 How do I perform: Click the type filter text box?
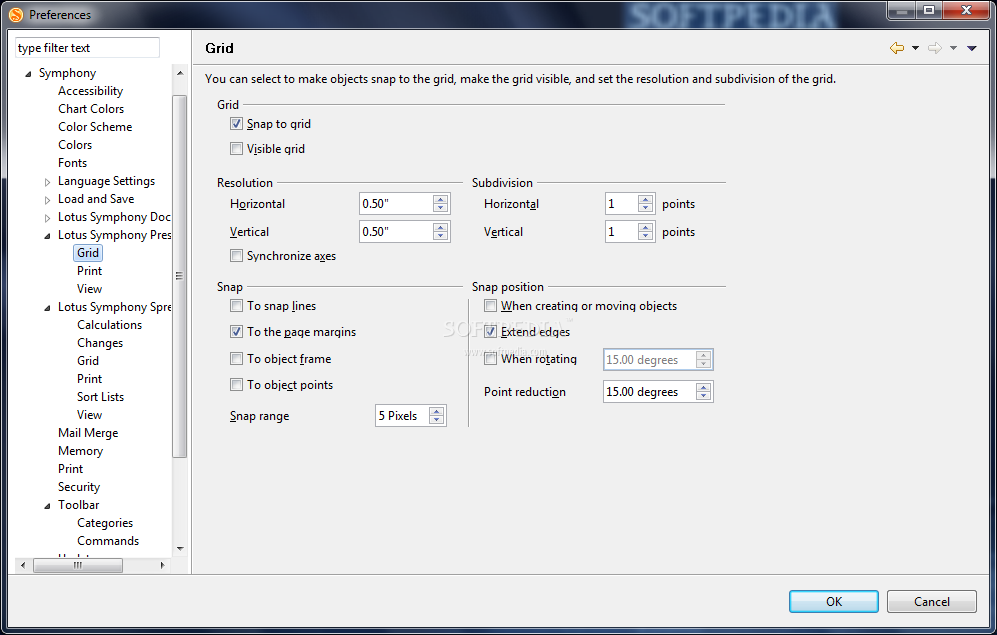tap(87, 48)
